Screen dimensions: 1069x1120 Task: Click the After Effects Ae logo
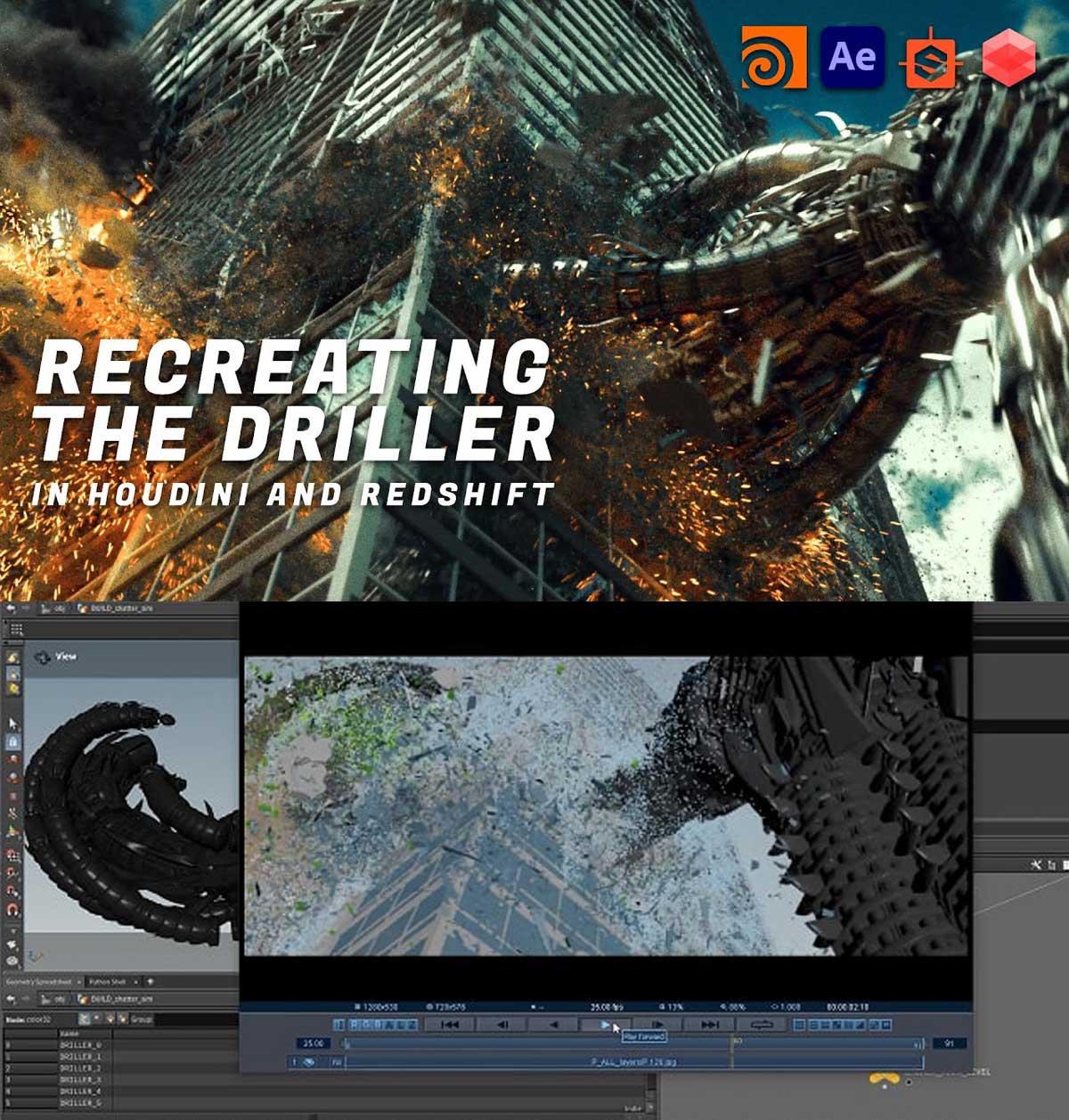pyautogui.click(x=853, y=57)
